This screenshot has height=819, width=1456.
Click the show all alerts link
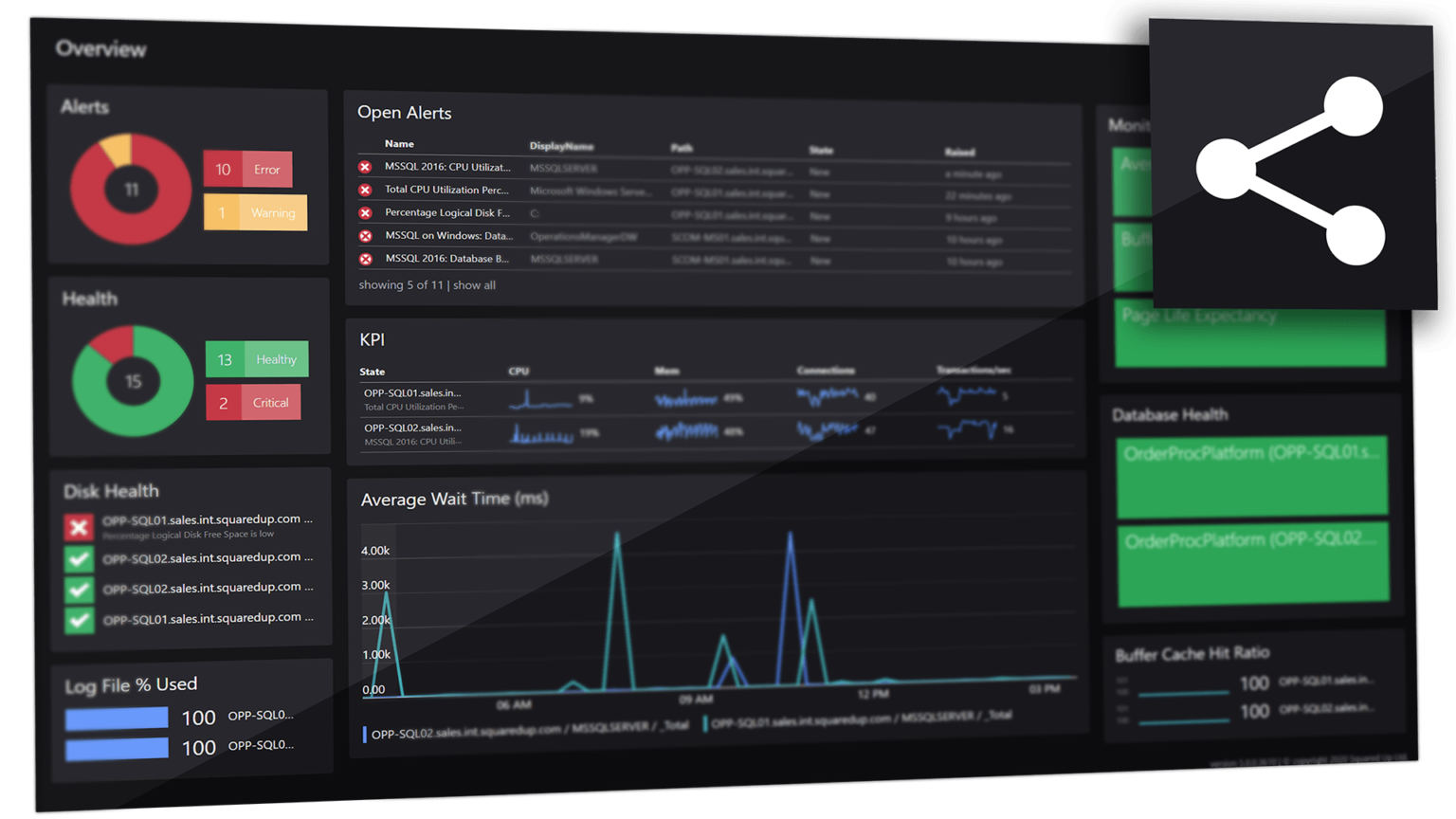point(474,285)
